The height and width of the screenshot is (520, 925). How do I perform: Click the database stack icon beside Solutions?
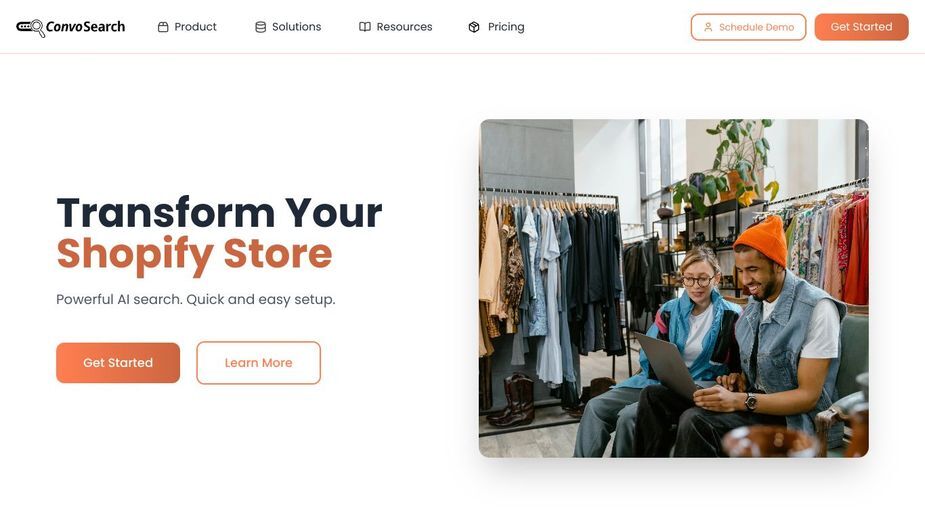point(260,27)
